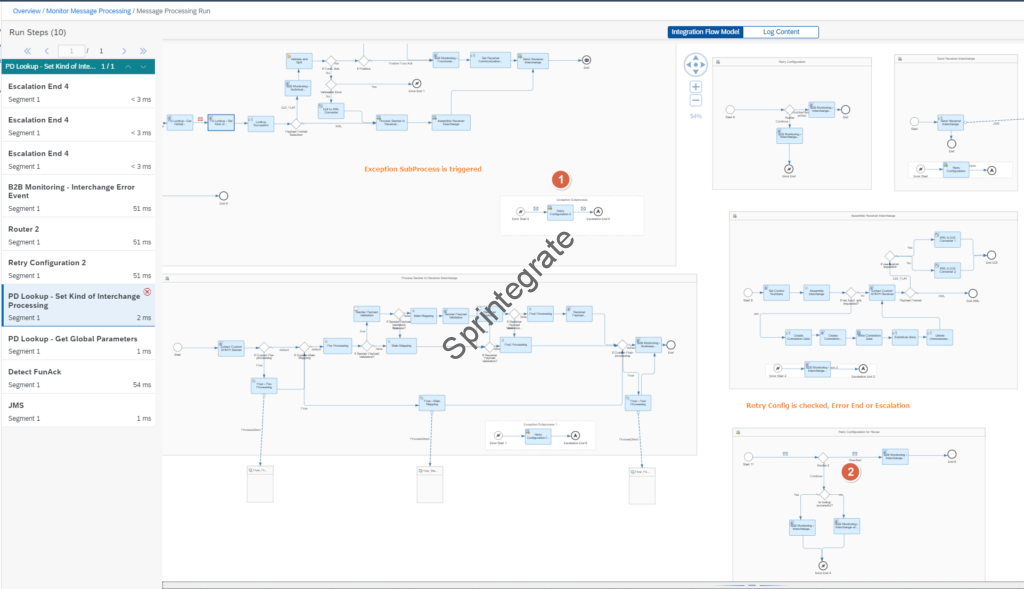
Task: Go to the first run steps page
Action: 27,50
